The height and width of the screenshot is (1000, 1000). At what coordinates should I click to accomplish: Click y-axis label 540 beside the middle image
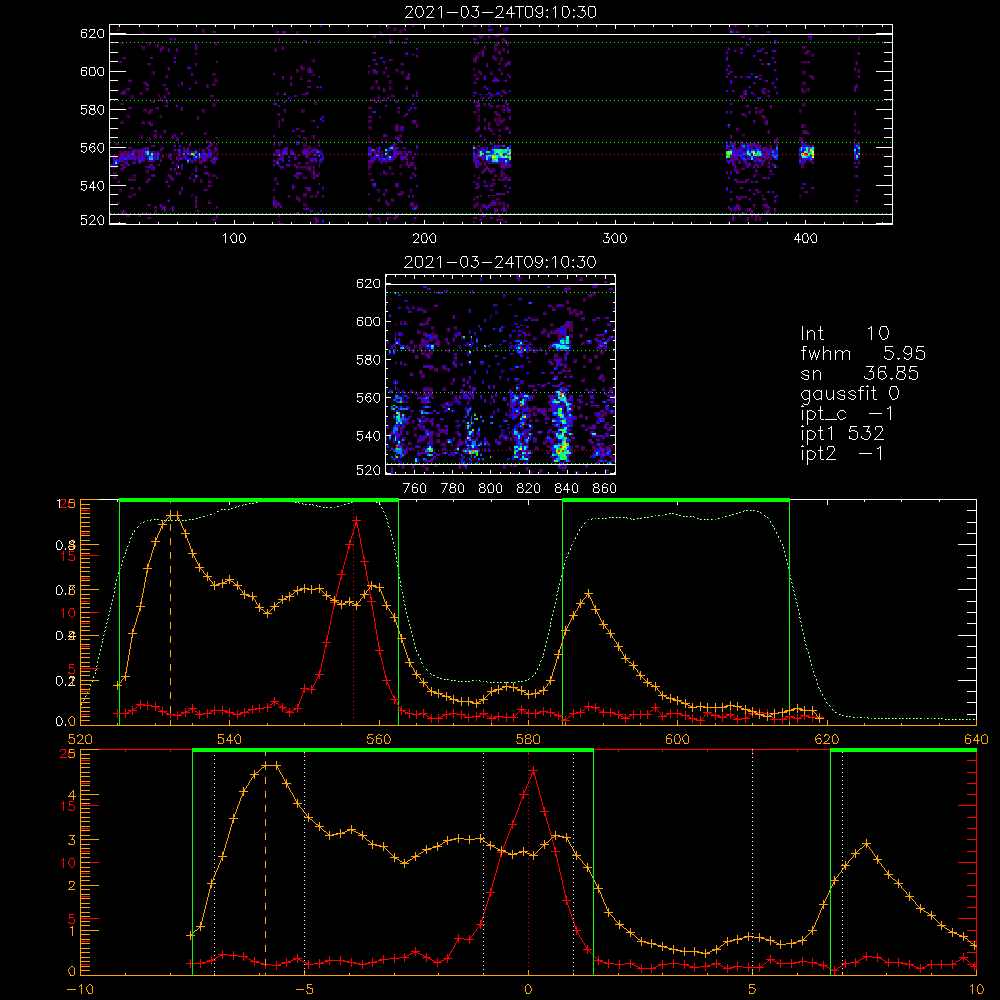click(369, 436)
